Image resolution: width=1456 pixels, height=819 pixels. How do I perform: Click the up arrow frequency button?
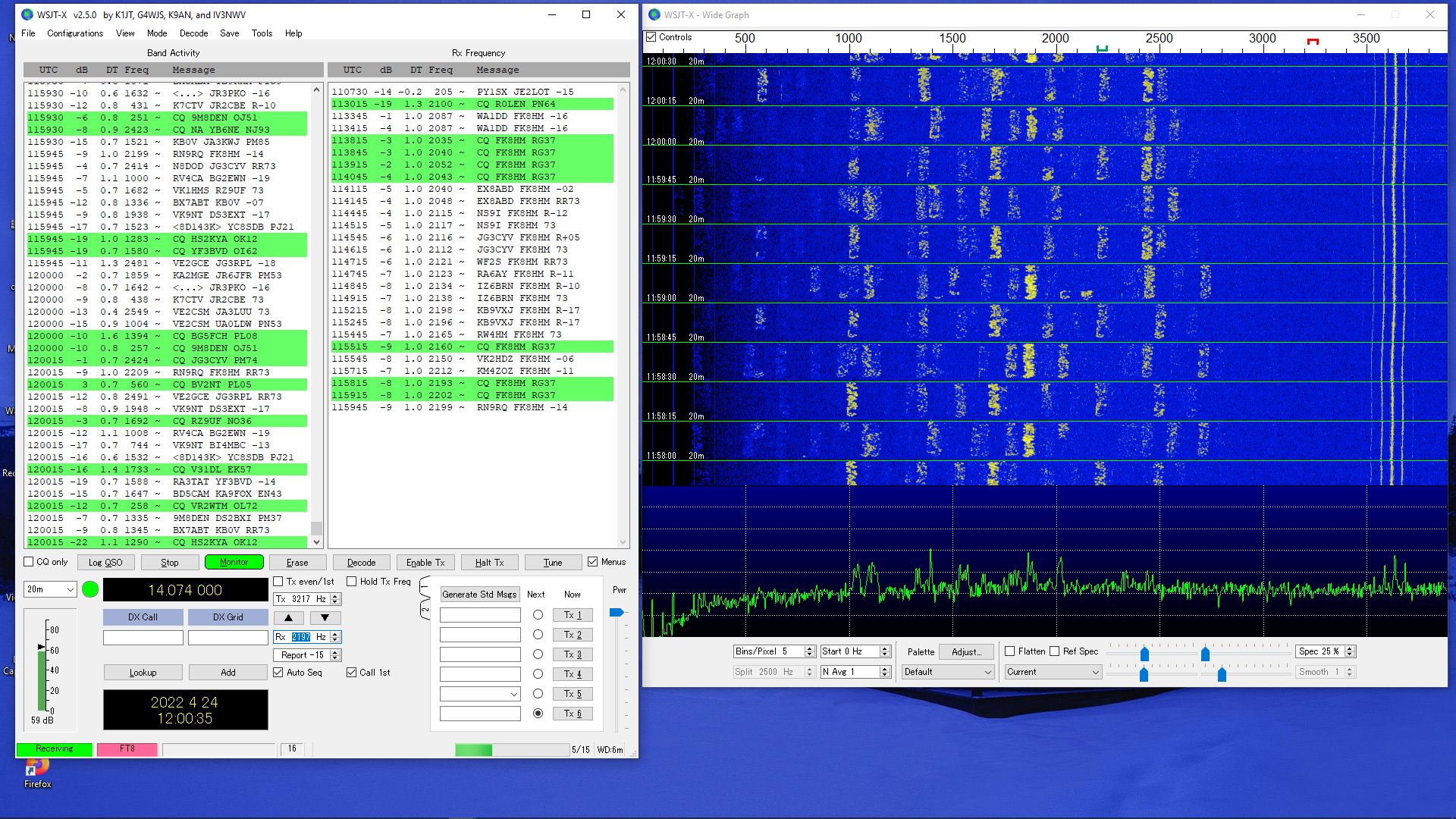(x=288, y=618)
